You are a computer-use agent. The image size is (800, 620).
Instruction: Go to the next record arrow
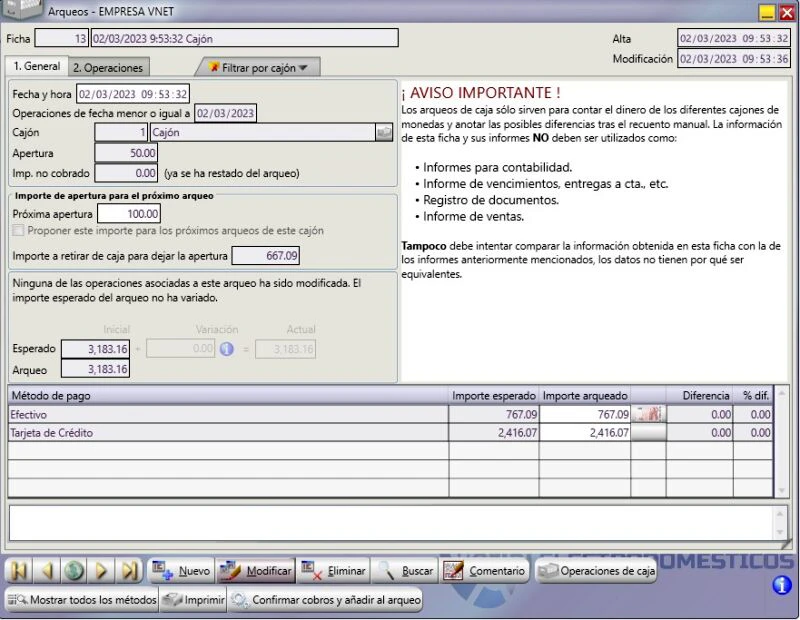(x=102, y=571)
